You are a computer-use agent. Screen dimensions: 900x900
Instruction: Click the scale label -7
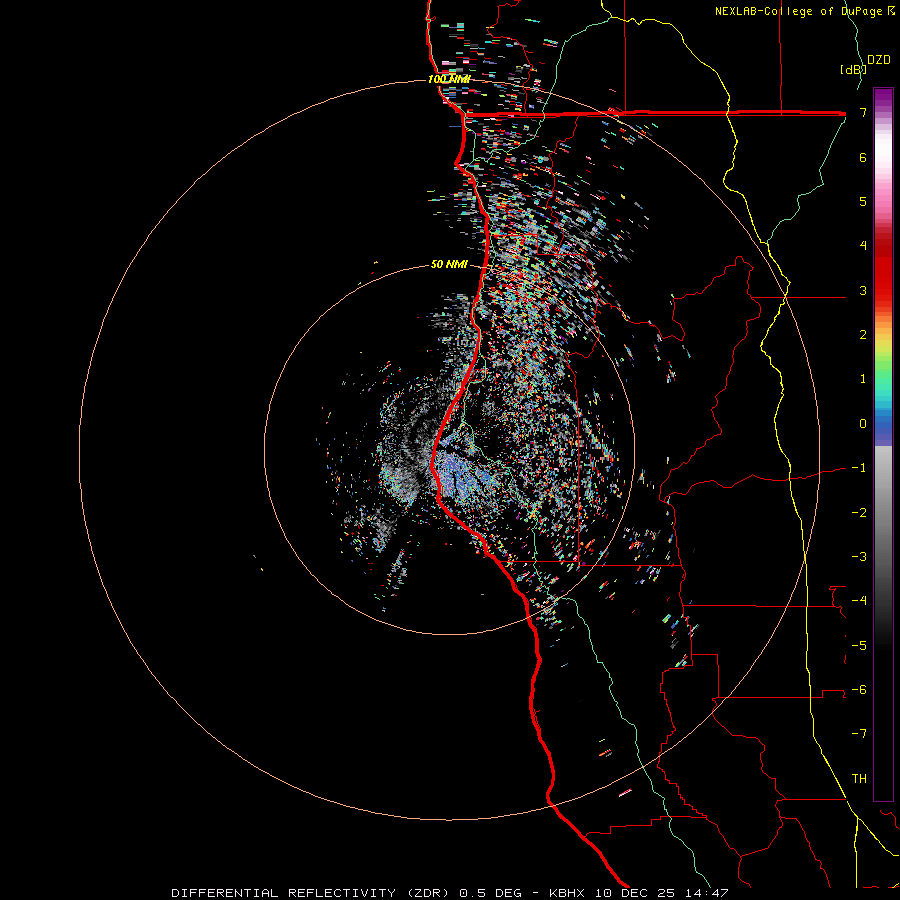point(859,734)
